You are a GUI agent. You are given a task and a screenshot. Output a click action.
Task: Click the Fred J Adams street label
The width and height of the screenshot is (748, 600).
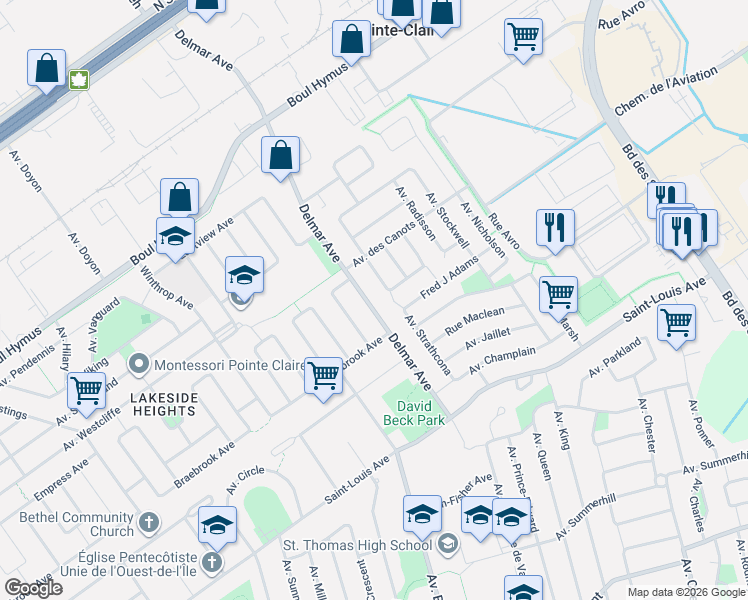pos(449,277)
